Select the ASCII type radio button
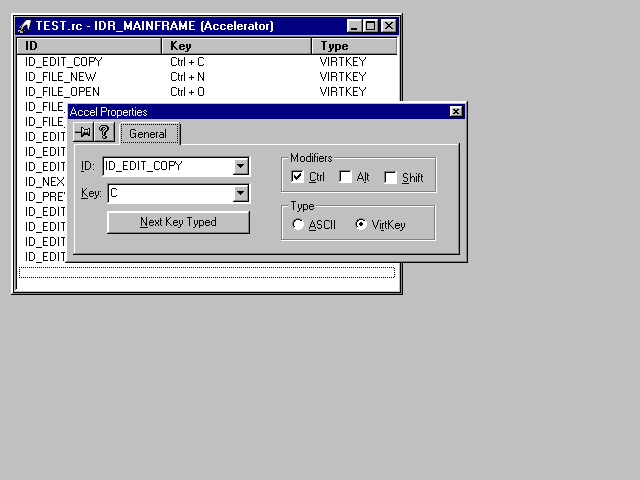The width and height of the screenshot is (640, 480). tap(298, 225)
